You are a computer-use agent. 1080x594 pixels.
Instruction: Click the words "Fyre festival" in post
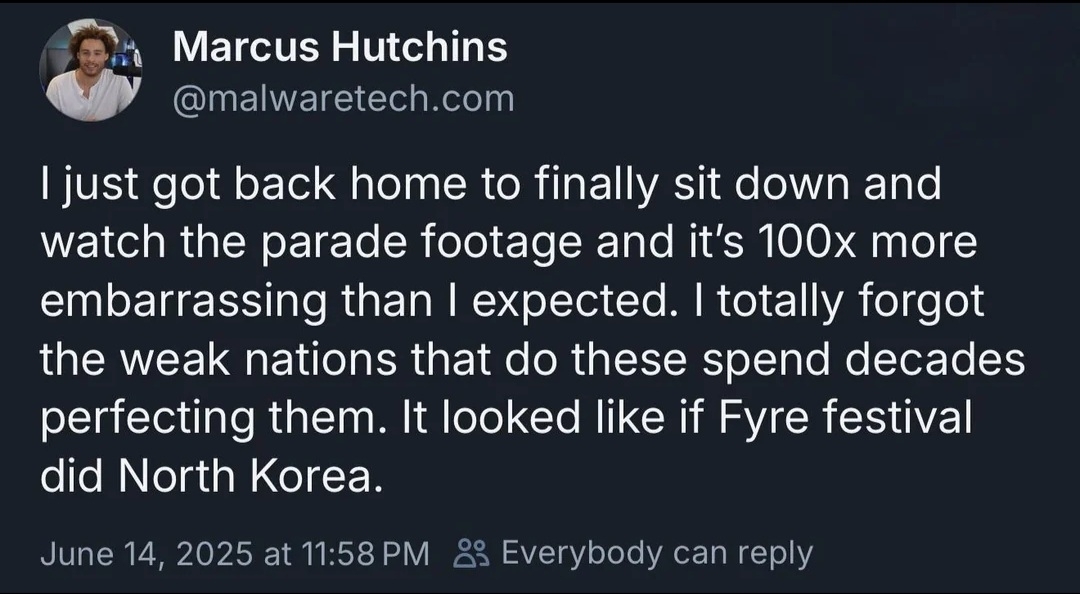coord(845,418)
